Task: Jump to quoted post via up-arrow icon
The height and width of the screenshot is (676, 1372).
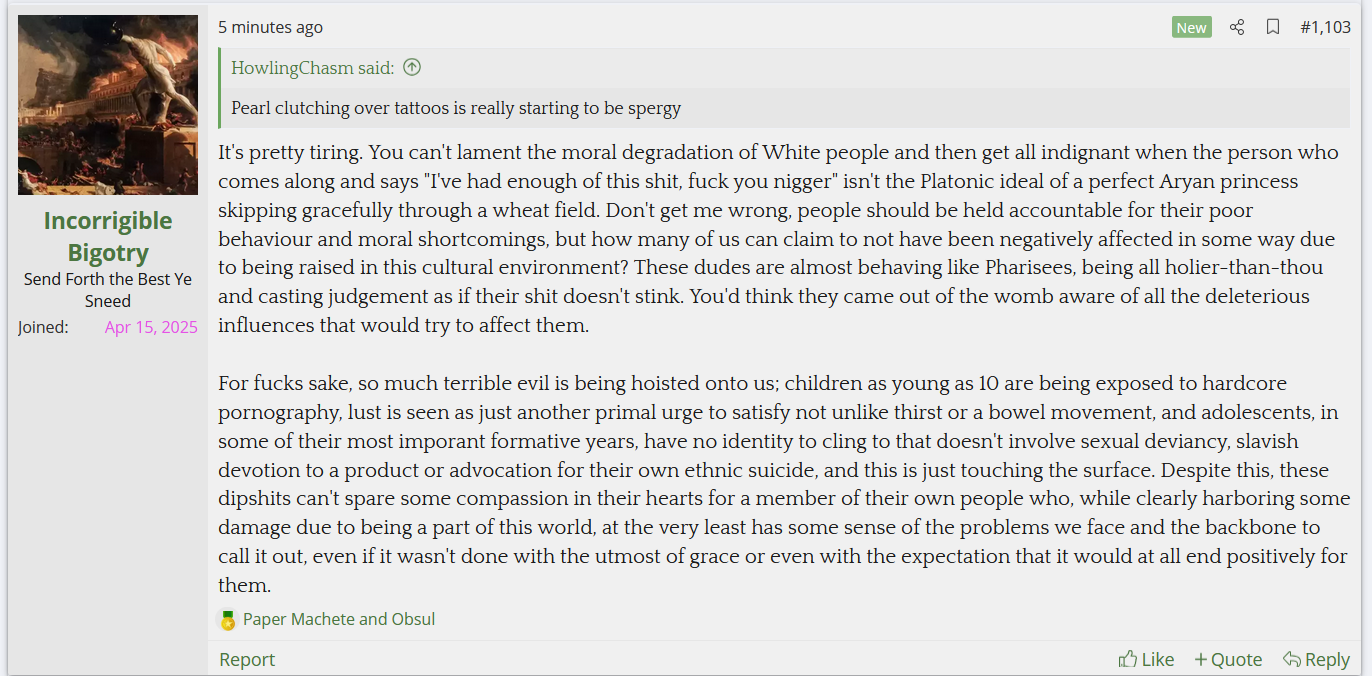Action: [412, 68]
